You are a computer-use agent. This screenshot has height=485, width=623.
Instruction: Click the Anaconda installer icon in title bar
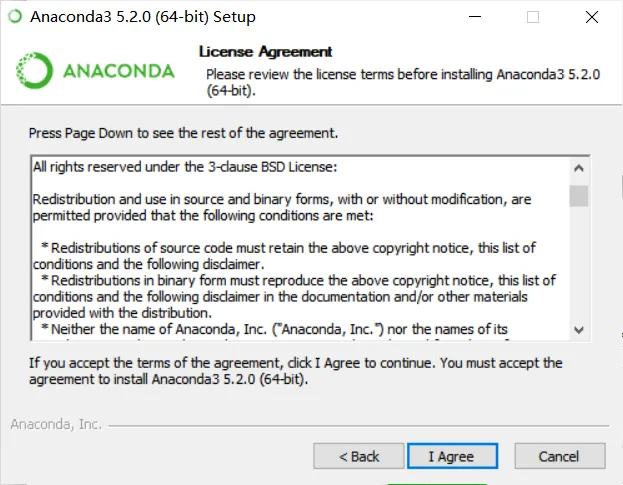pyautogui.click(x=15, y=16)
